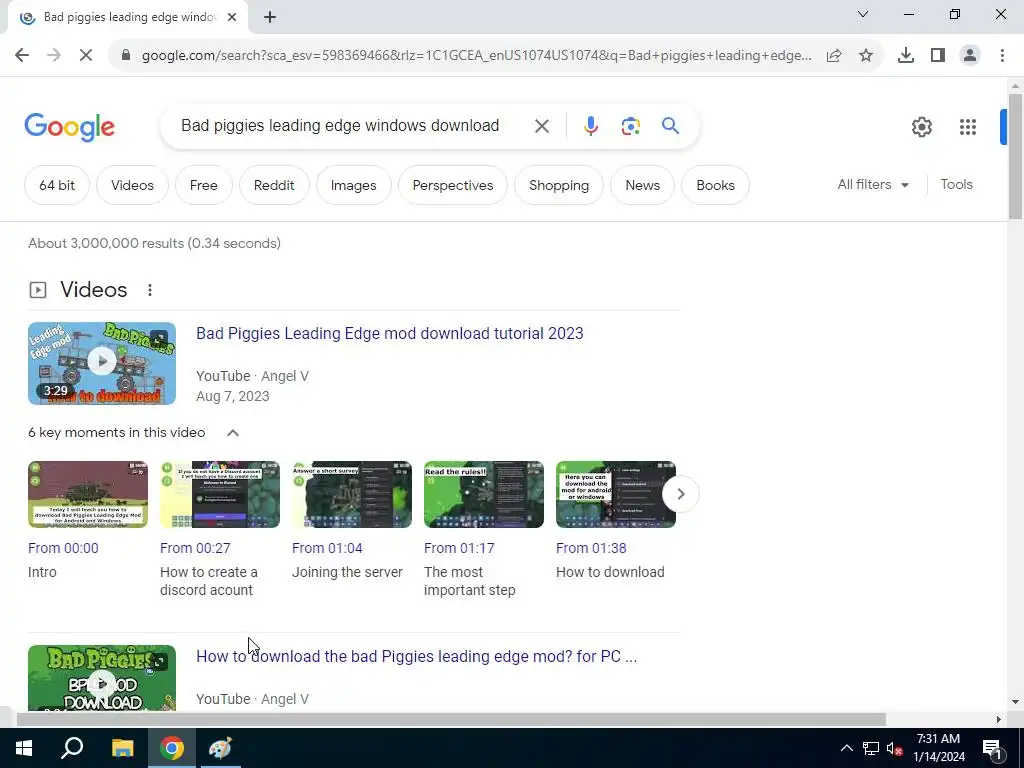Toggle the Chrome side panel icon
Viewport: 1024px width, 768px height.
pyautogui.click(x=938, y=56)
